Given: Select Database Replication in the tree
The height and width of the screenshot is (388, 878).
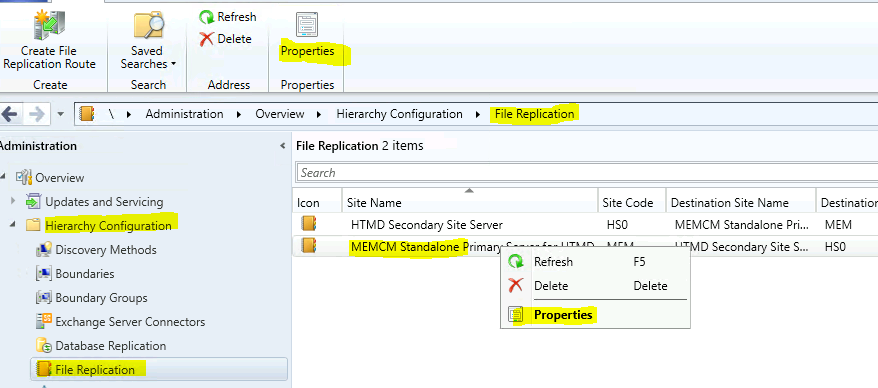Looking at the screenshot, I should tap(111, 346).
